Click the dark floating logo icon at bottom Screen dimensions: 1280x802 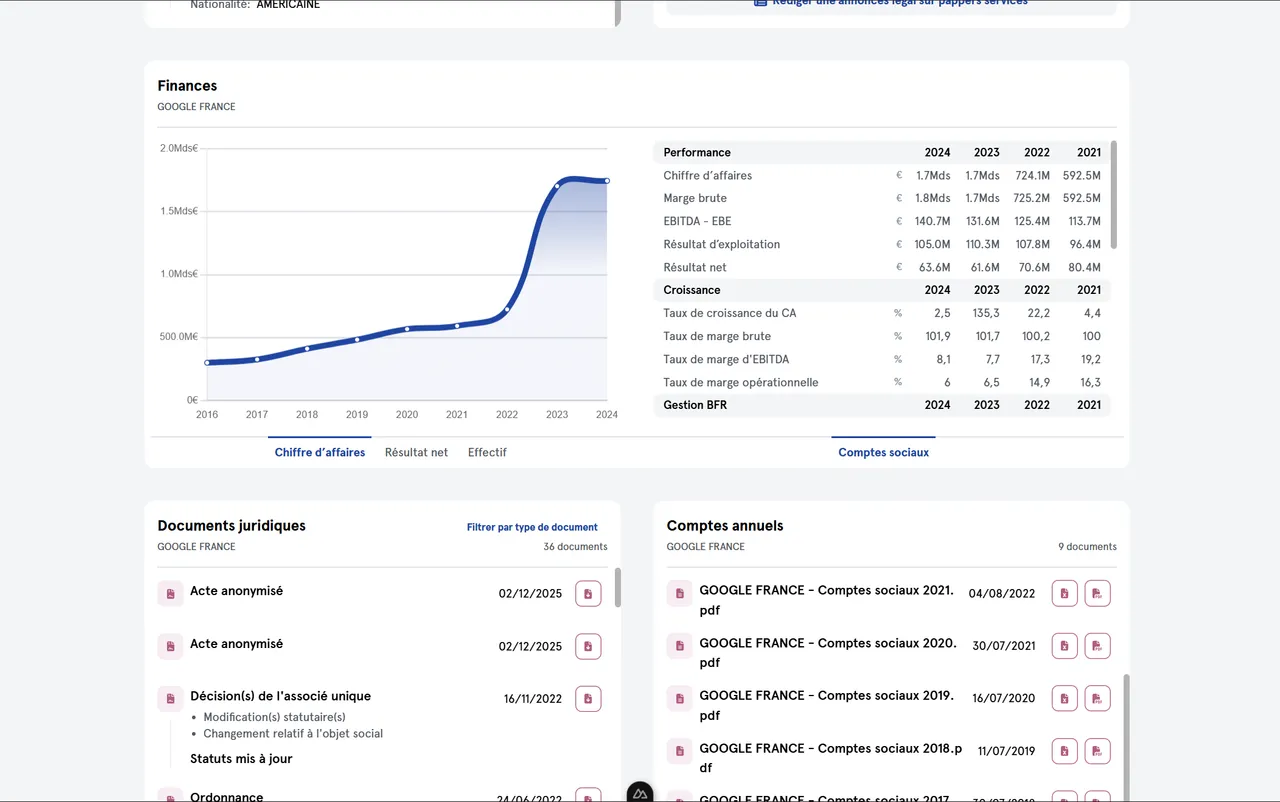click(x=640, y=793)
